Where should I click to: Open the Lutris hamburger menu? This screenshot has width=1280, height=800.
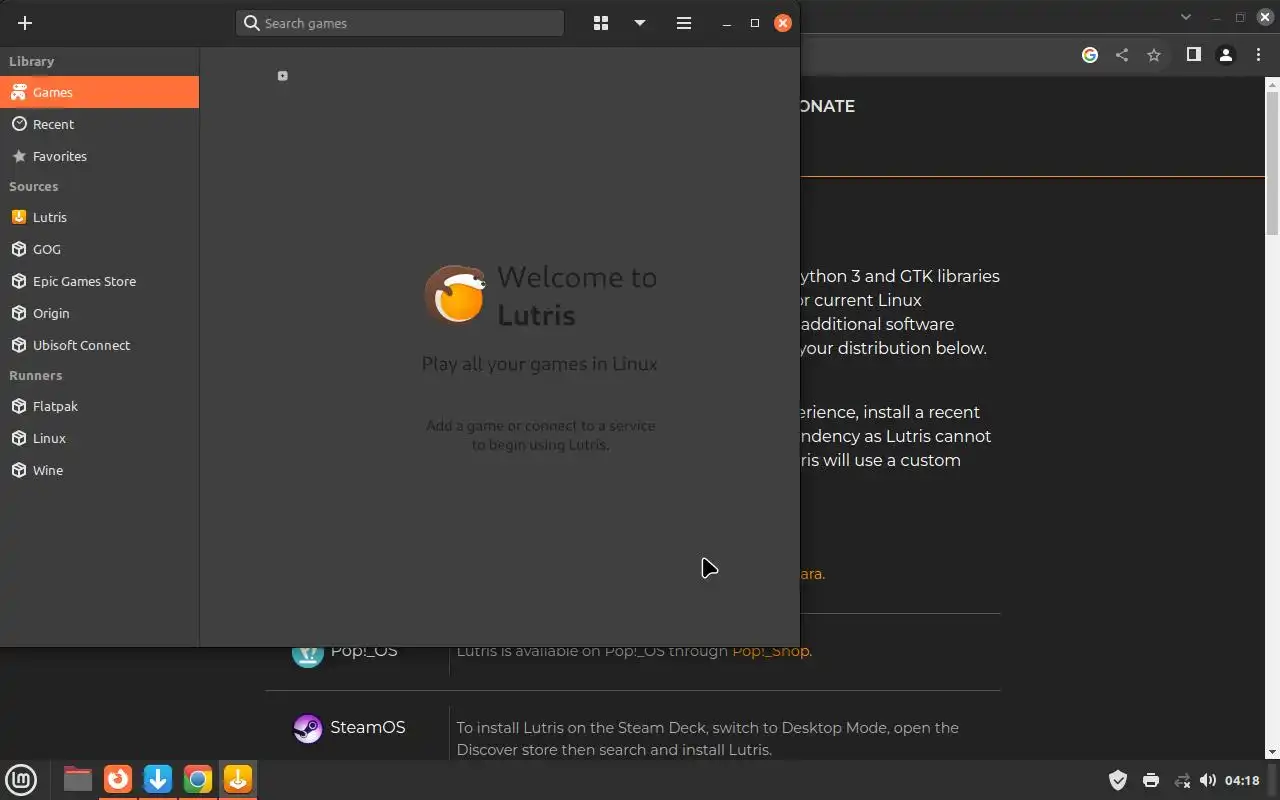pyautogui.click(x=684, y=23)
